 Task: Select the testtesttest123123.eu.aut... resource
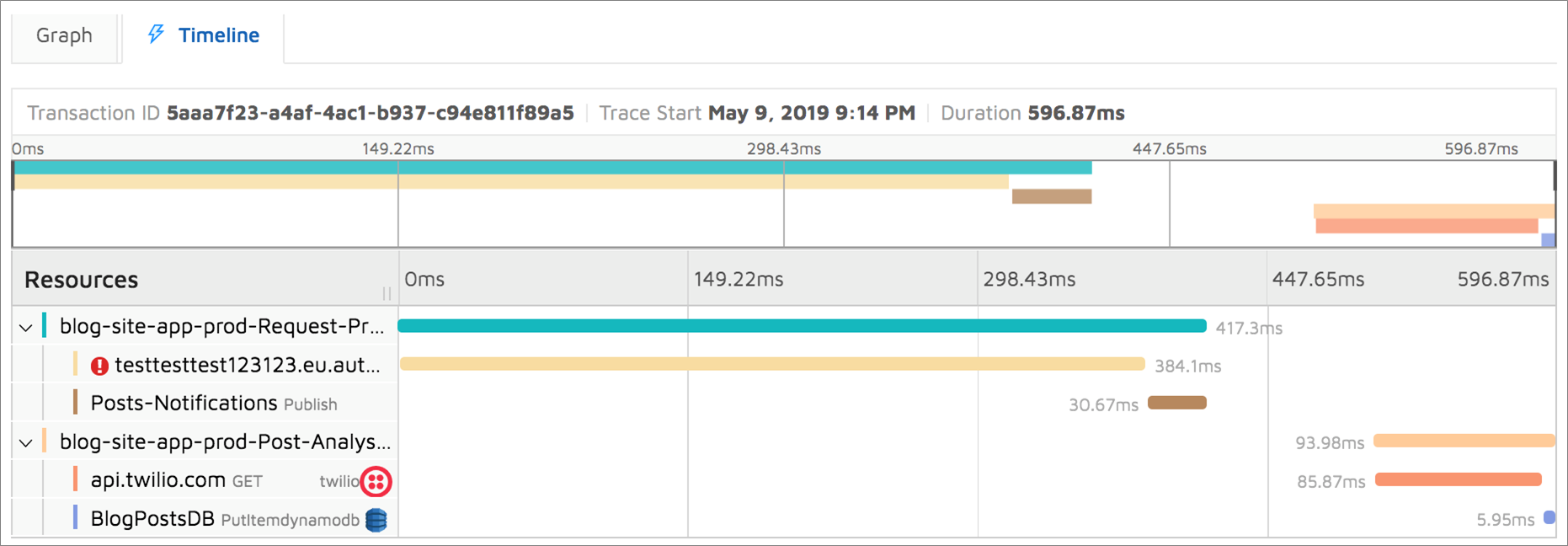248,365
